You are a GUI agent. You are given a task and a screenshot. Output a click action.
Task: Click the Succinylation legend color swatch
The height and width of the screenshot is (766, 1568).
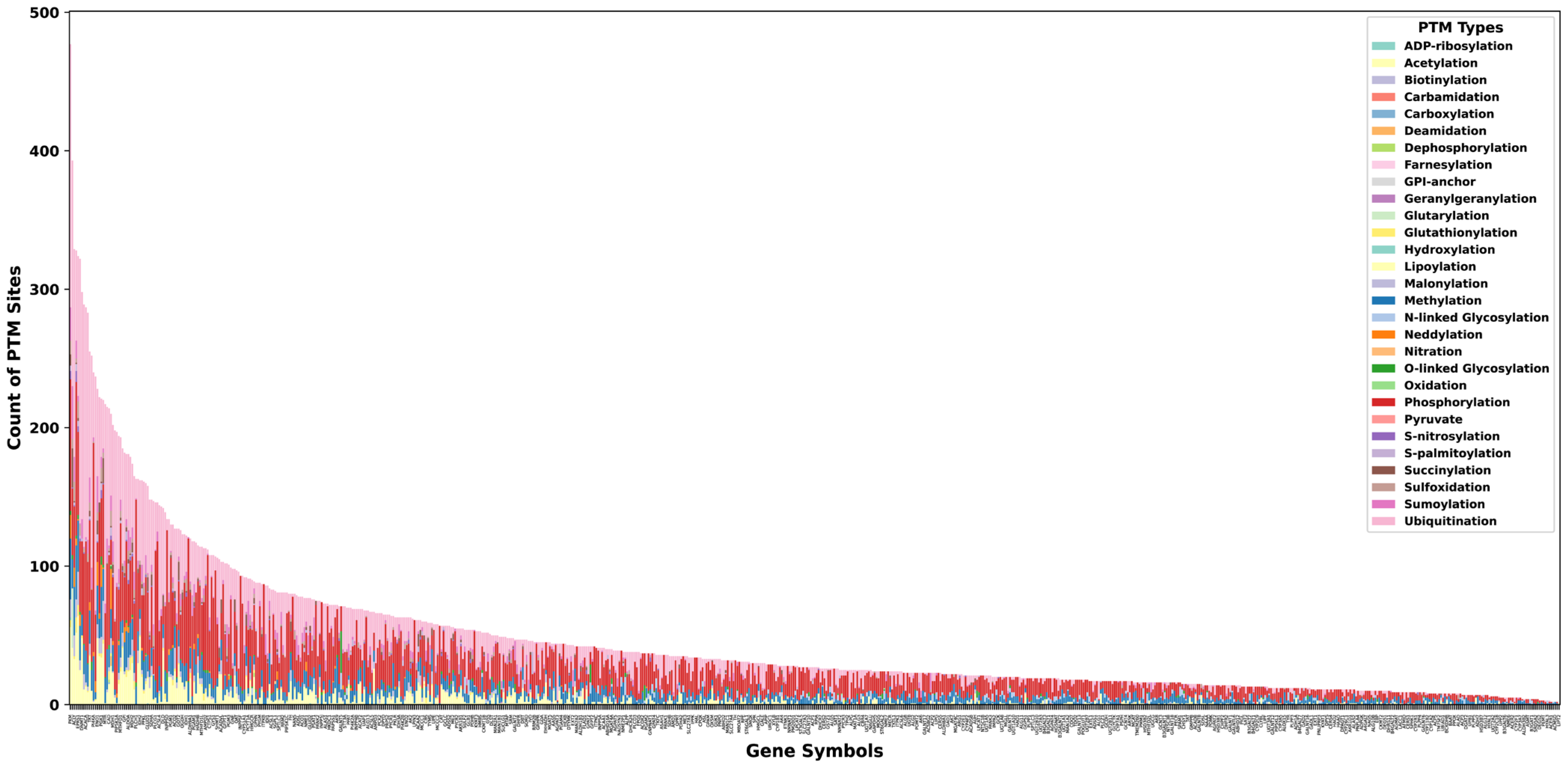[x=1383, y=470]
